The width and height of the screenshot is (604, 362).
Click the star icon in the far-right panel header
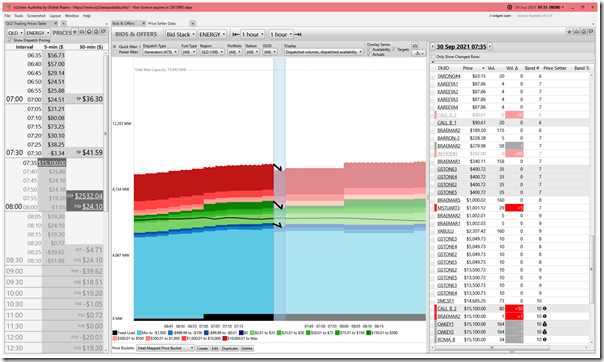[569, 32]
